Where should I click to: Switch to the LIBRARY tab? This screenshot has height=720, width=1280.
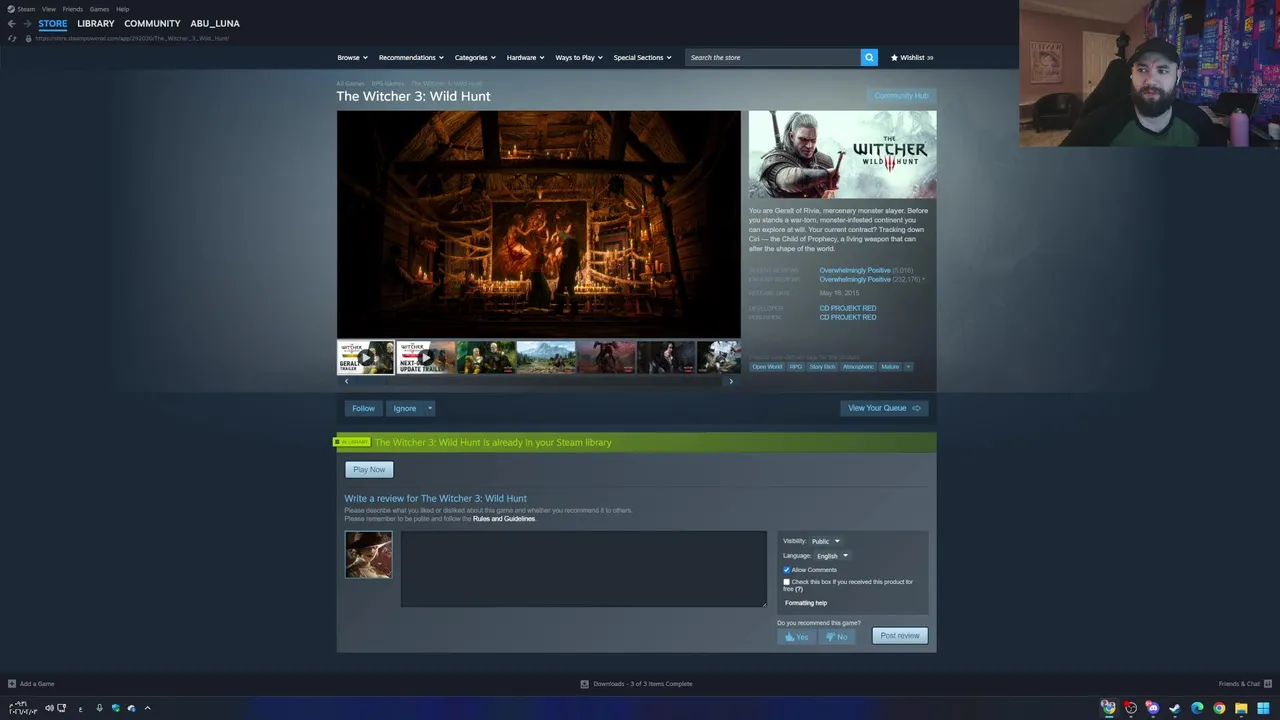point(96,23)
